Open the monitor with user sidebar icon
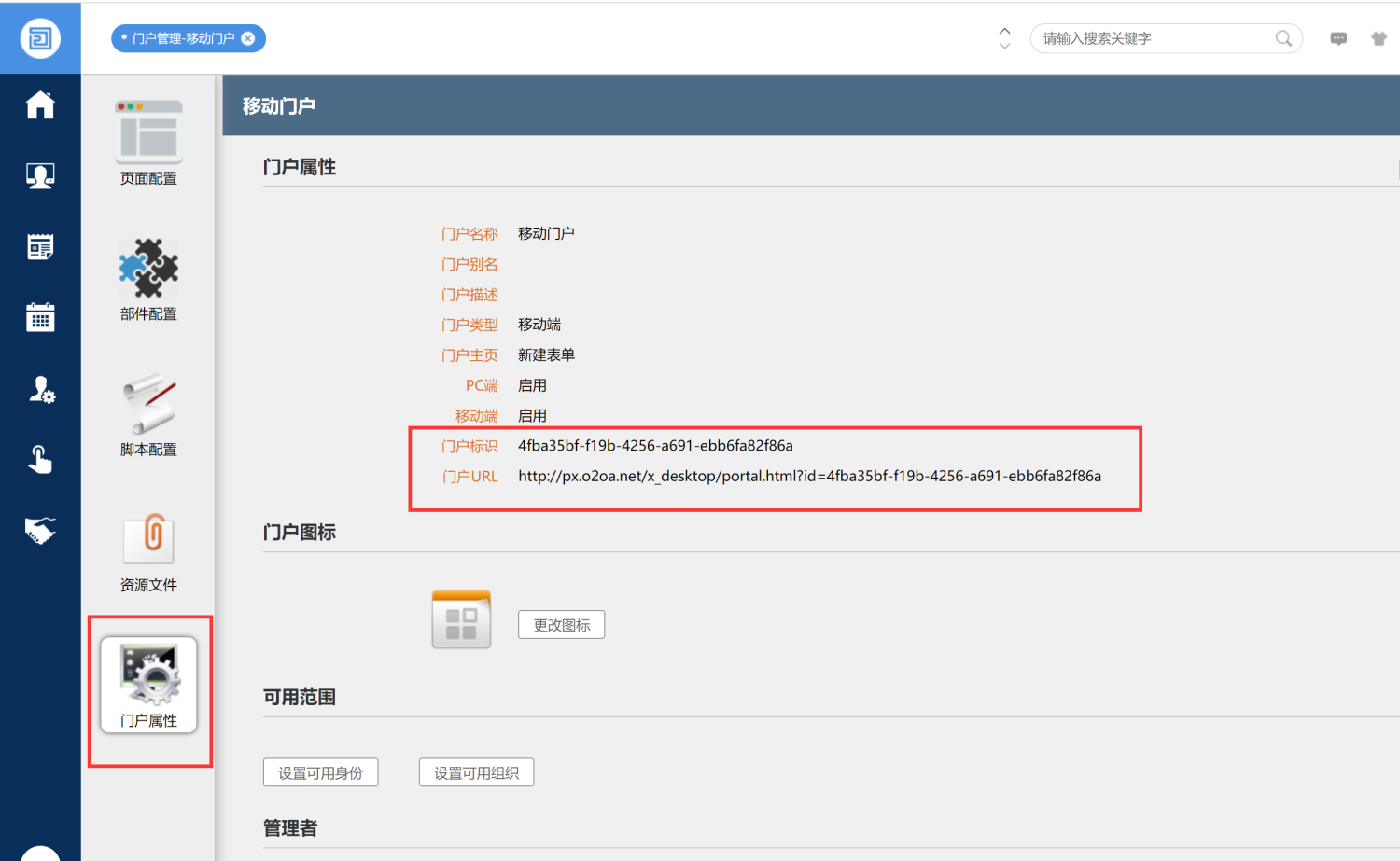The width and height of the screenshot is (1400, 861). click(40, 175)
